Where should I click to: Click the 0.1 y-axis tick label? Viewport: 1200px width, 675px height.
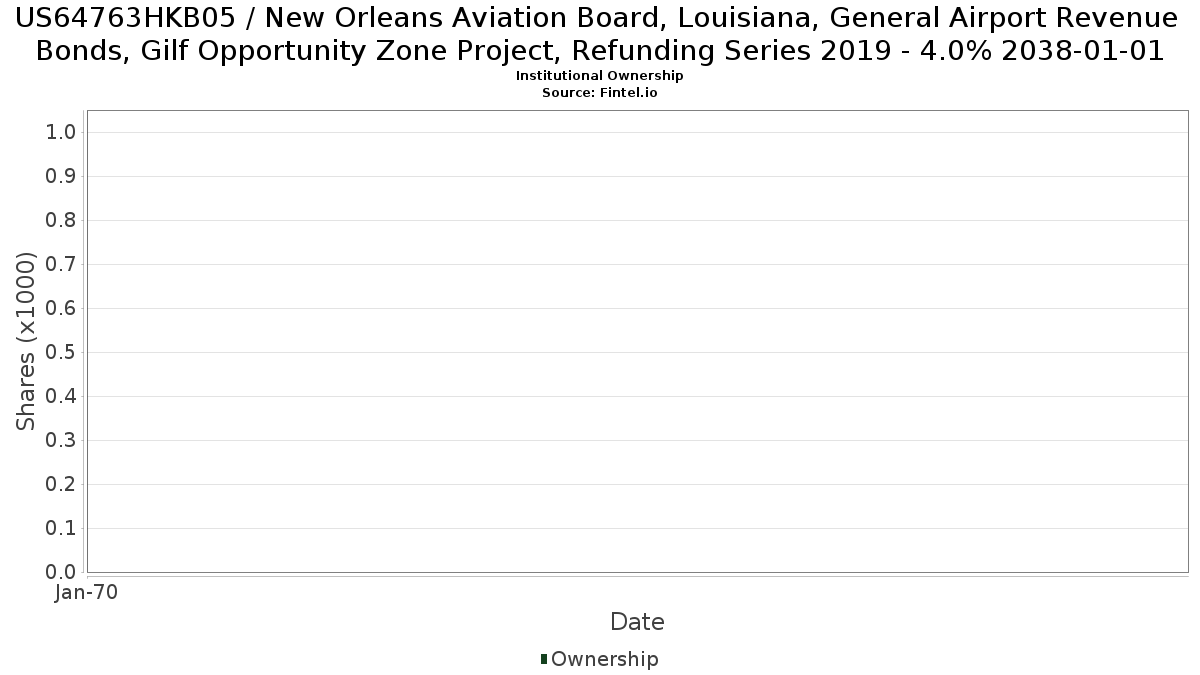click(x=61, y=529)
